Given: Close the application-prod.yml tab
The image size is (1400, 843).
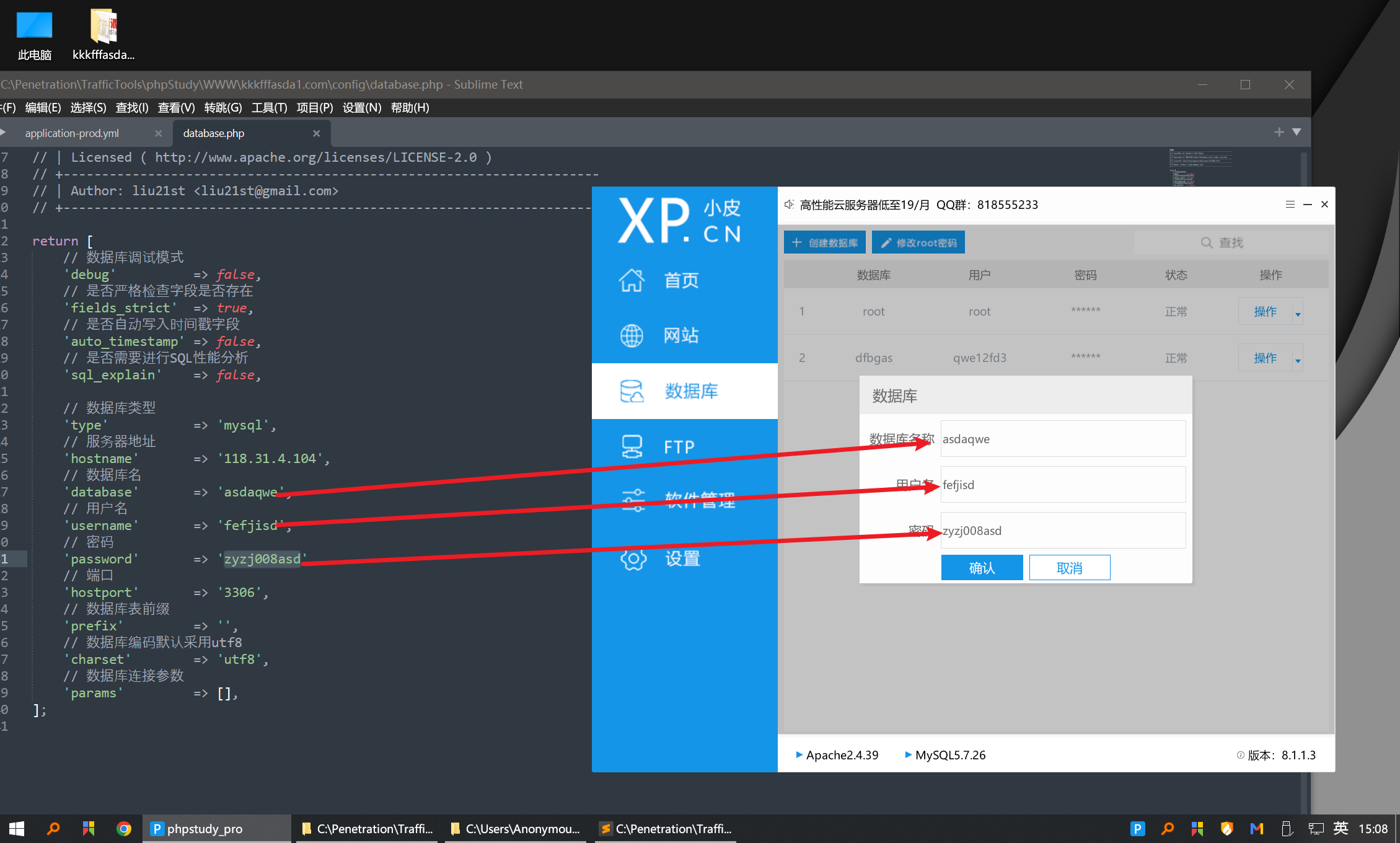Looking at the screenshot, I should point(158,133).
